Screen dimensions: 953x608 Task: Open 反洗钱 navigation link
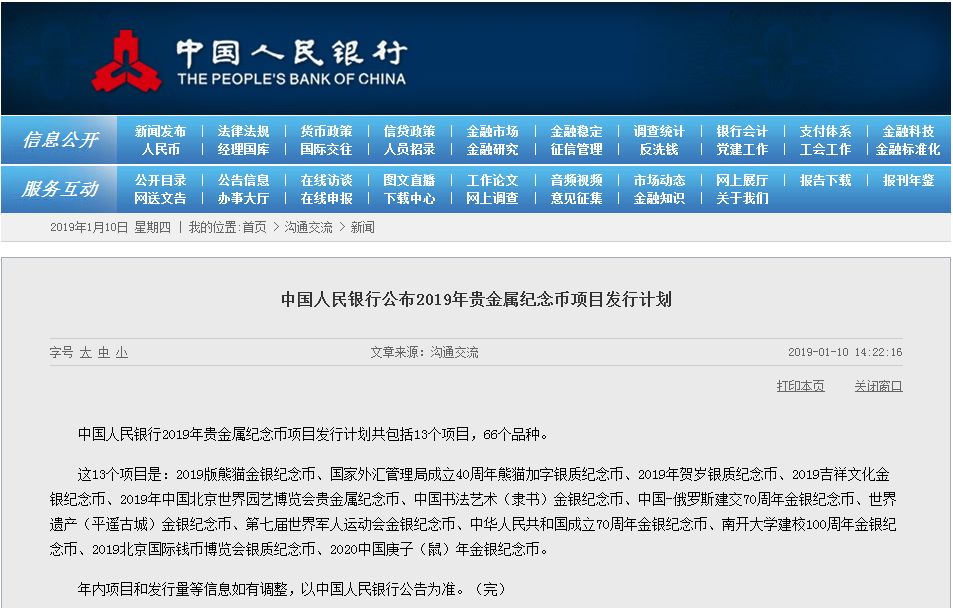[x=659, y=149]
